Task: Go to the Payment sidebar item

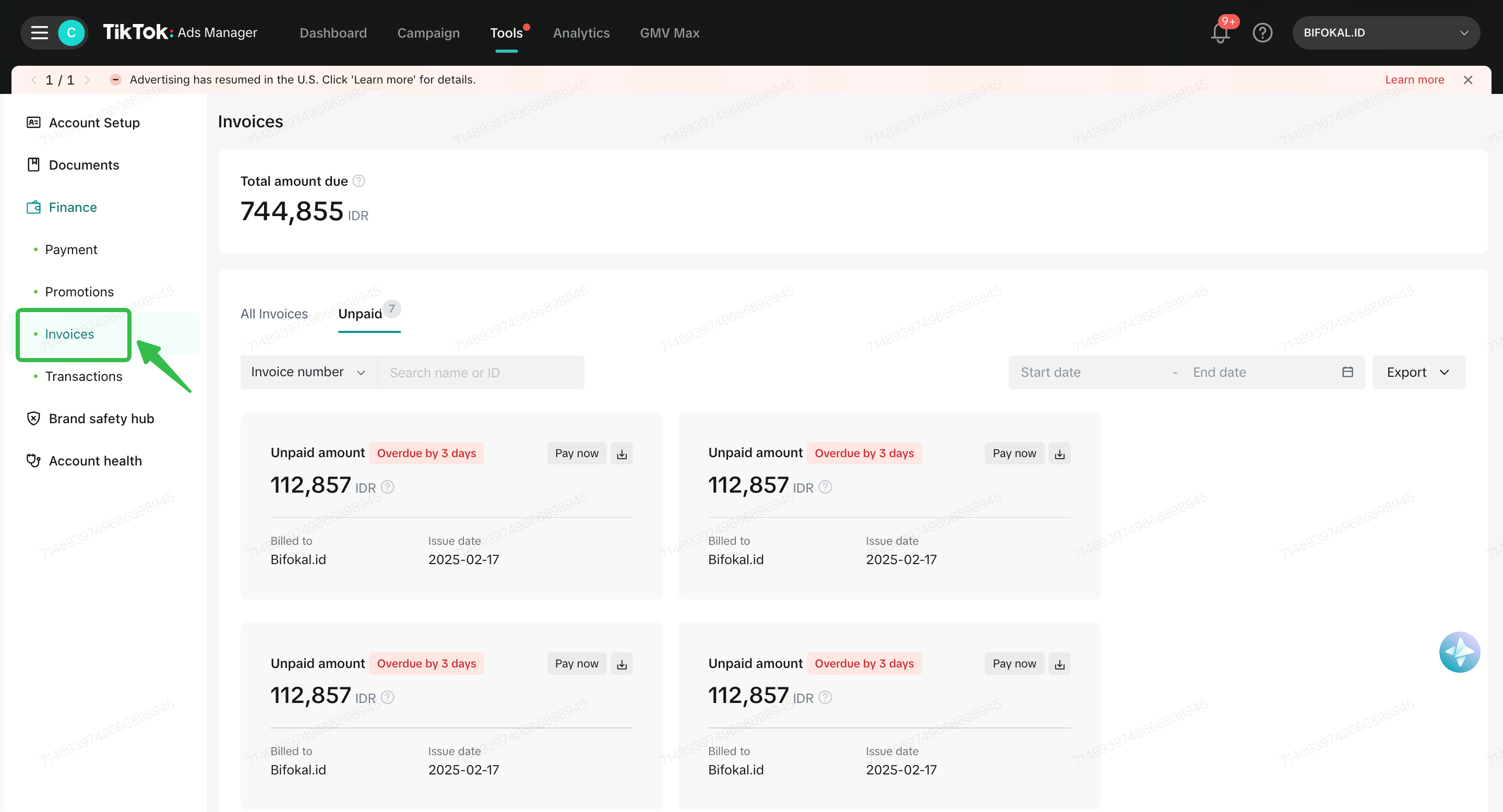Action: 71,249
